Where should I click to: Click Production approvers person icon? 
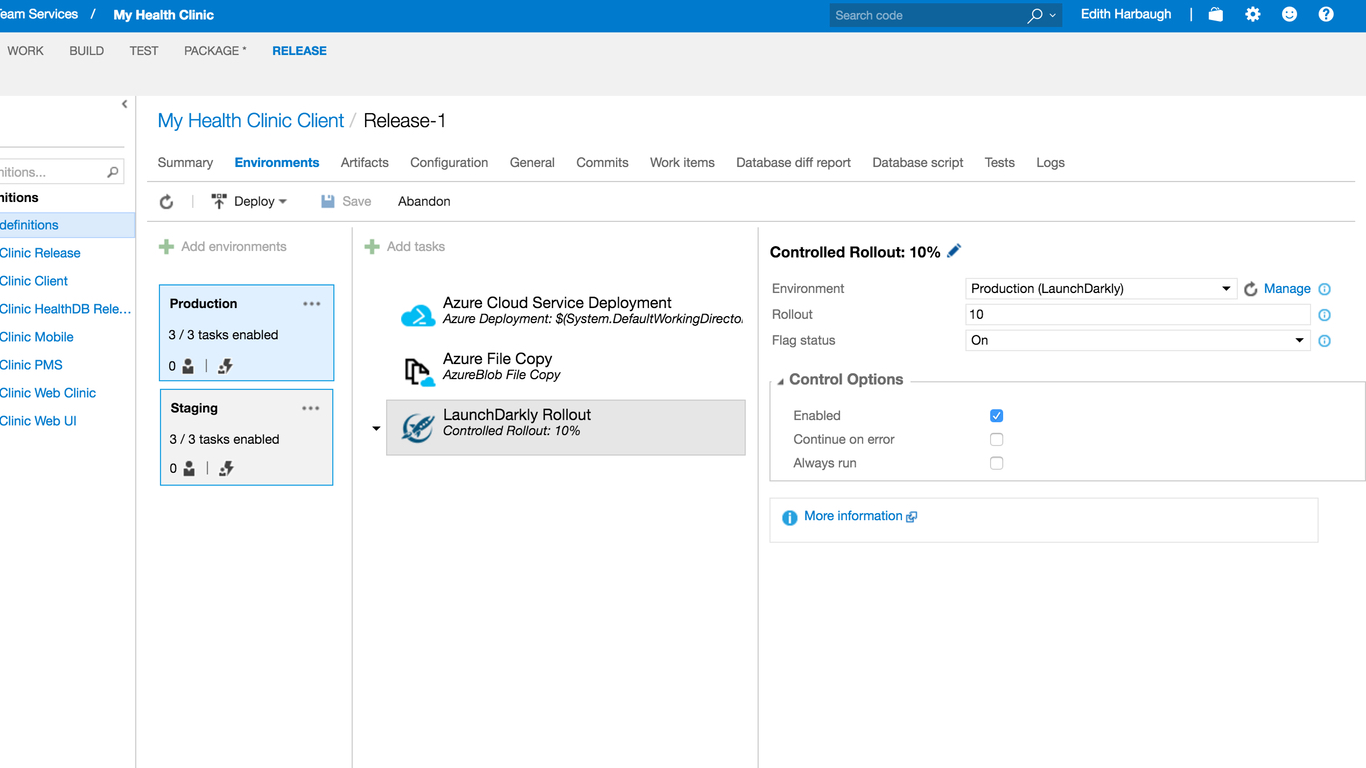click(x=188, y=366)
